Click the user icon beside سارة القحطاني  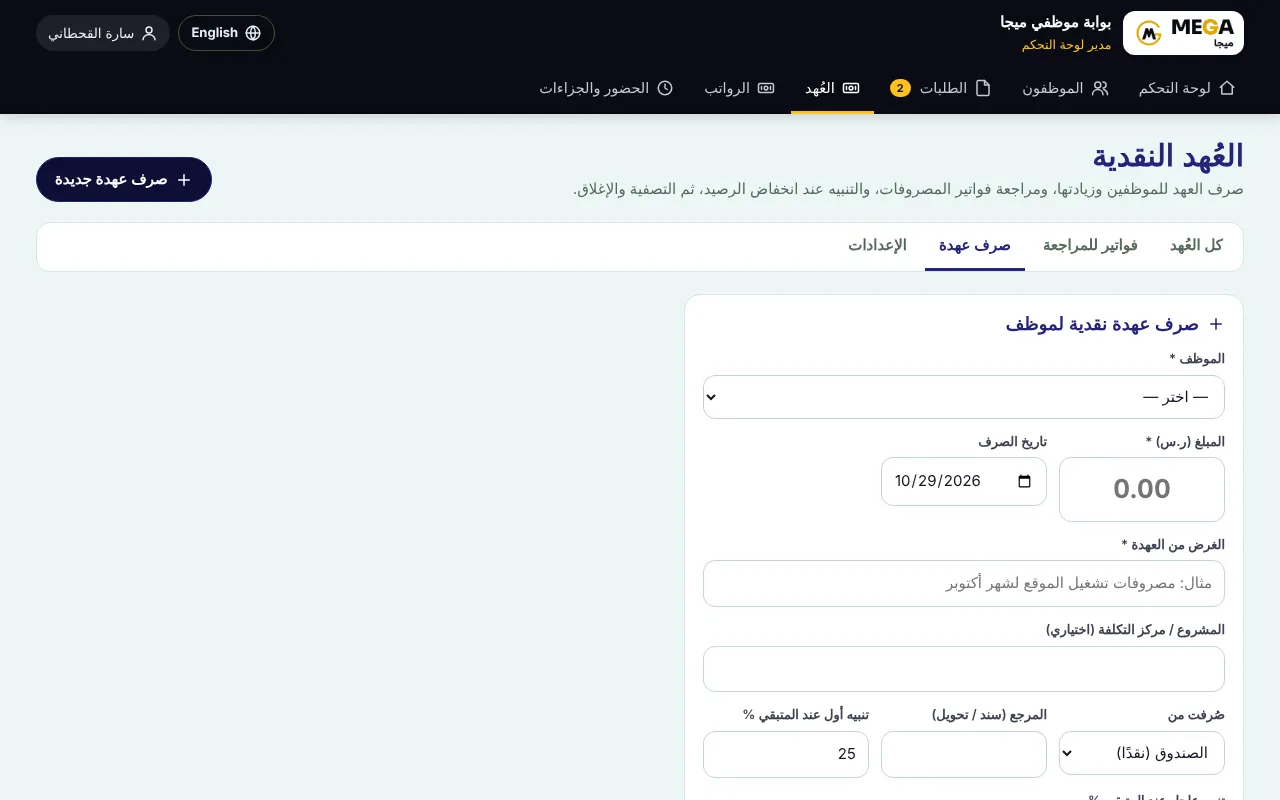pyautogui.click(x=149, y=33)
